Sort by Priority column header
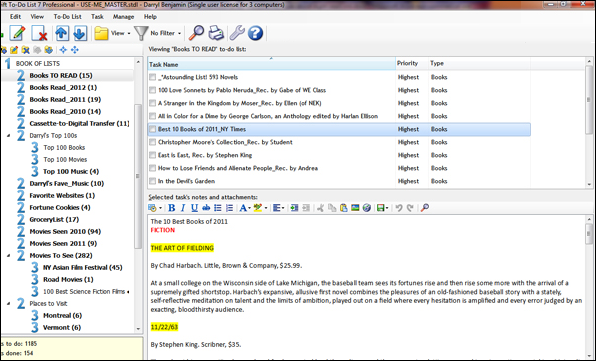The image size is (596, 361). 412,63
